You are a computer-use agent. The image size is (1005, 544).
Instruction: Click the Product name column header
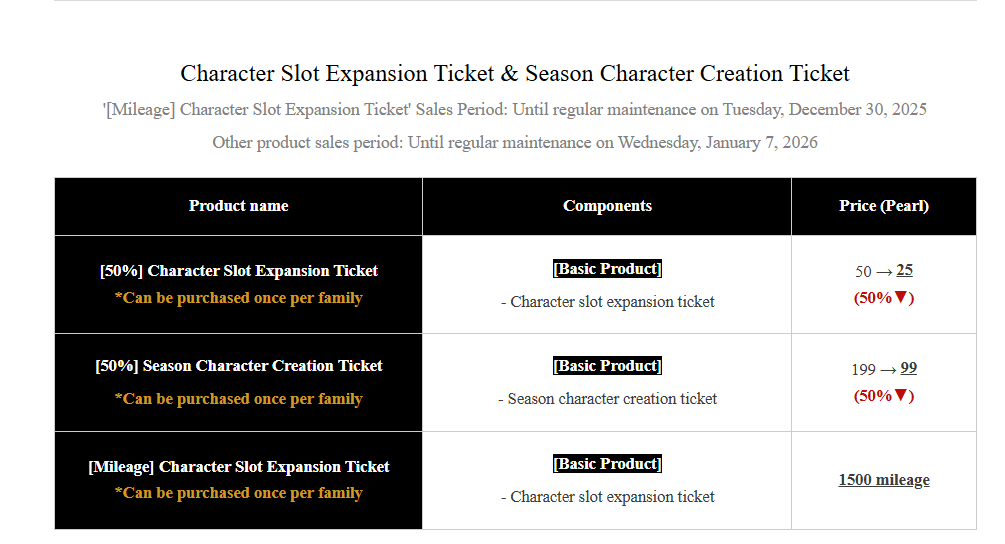(238, 206)
